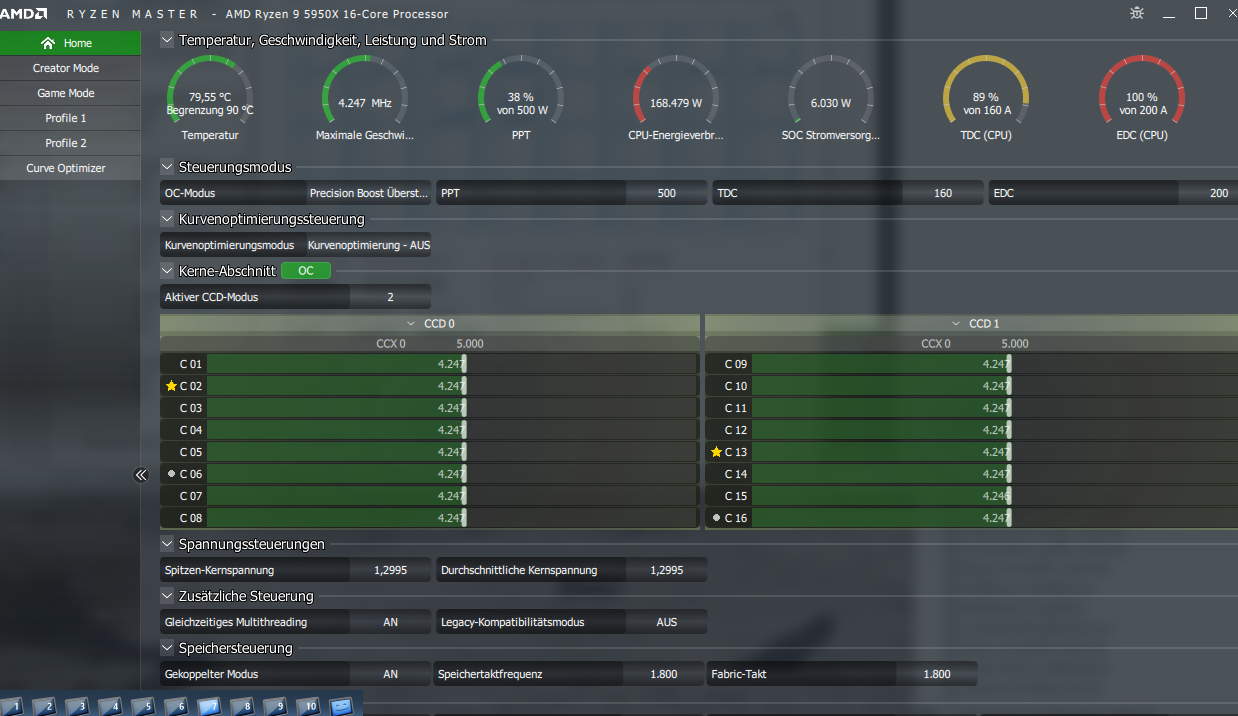Click the AMD logo in the title bar
The width and height of the screenshot is (1238, 716).
click(25, 14)
